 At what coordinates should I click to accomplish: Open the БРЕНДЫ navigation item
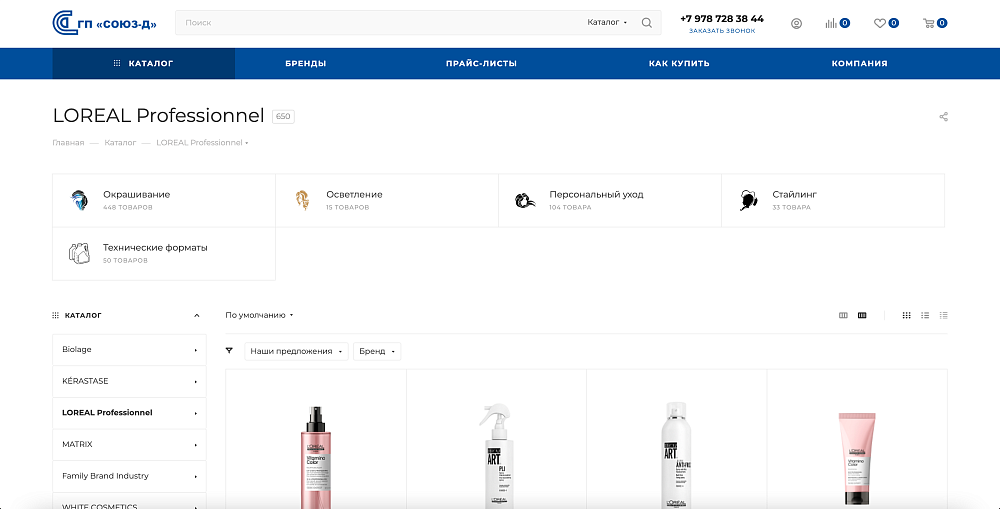point(305,63)
